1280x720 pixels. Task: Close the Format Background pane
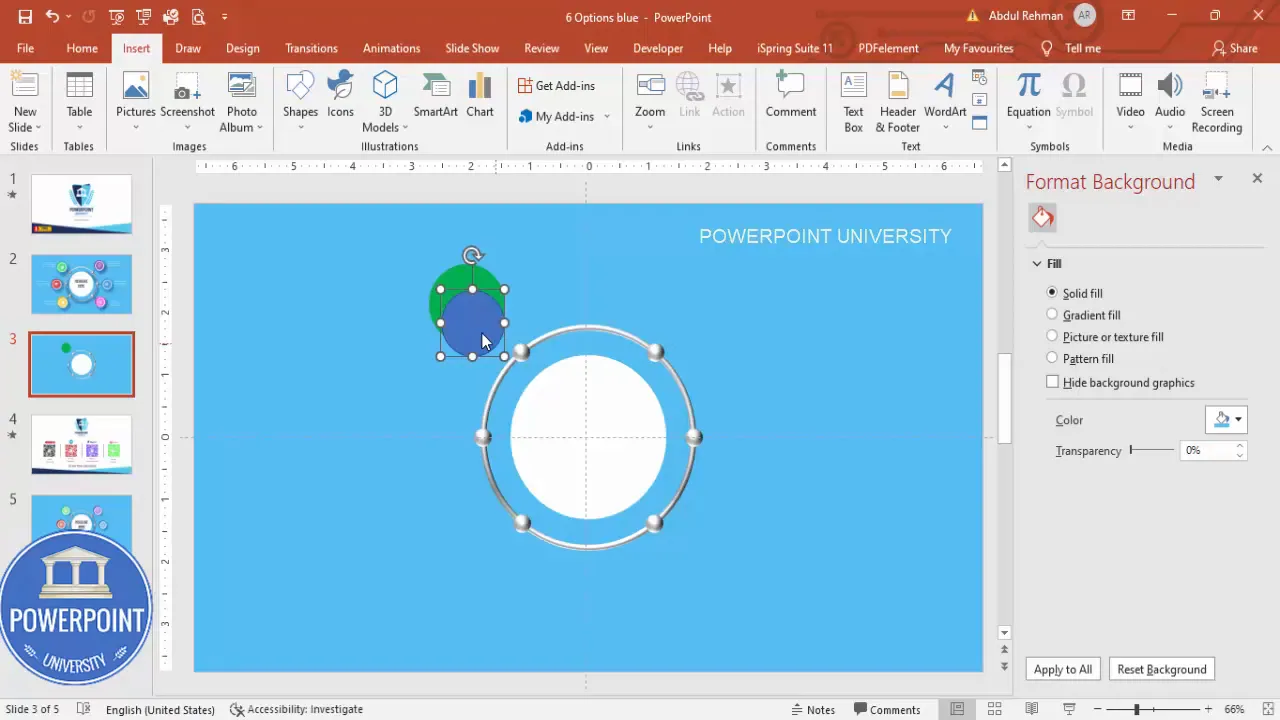(x=1257, y=178)
